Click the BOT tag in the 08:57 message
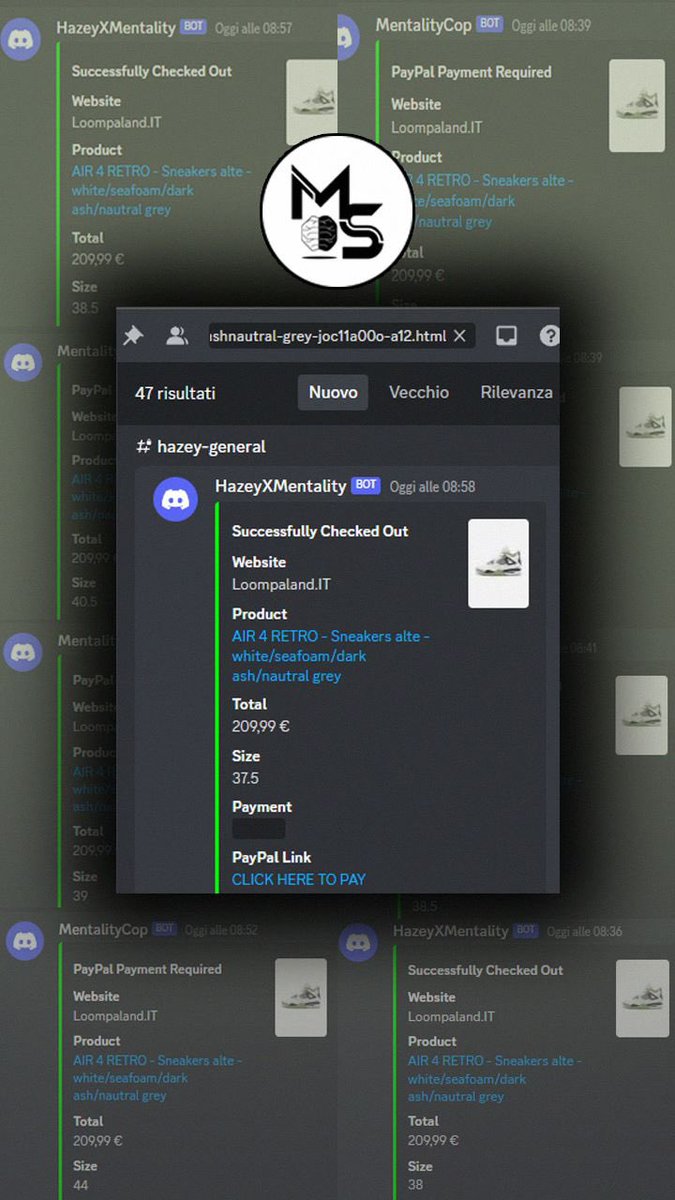675x1200 pixels. [194, 27]
